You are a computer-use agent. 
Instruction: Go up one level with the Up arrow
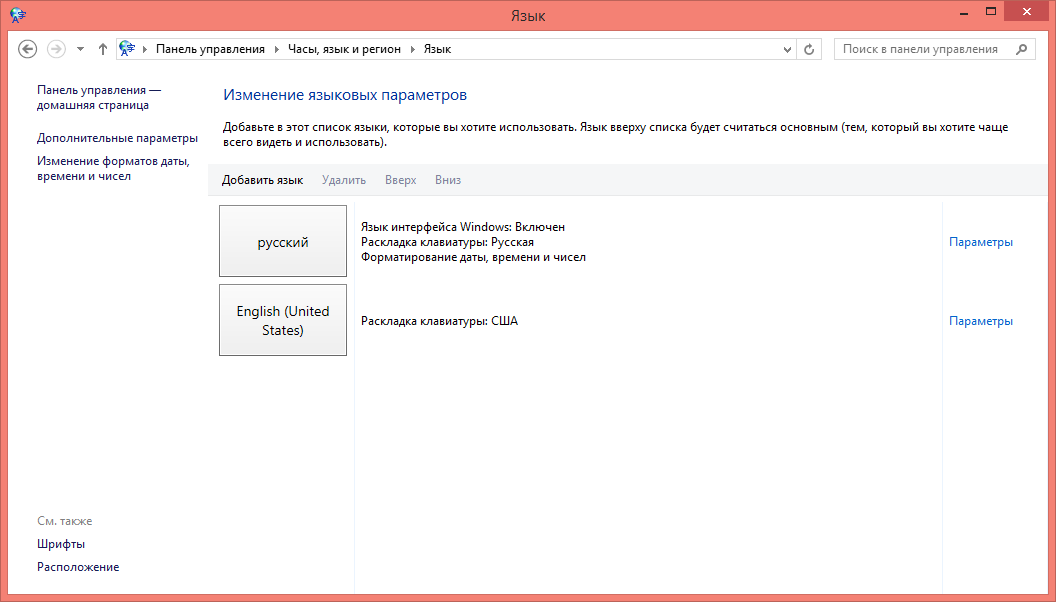coord(102,49)
